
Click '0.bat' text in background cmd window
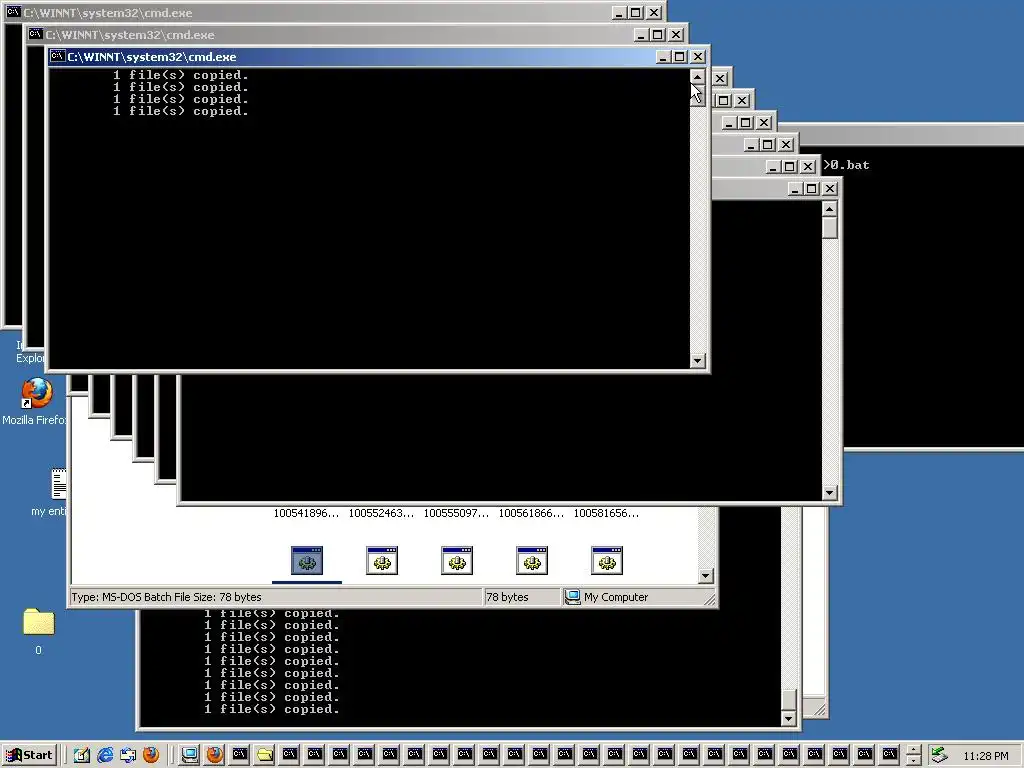click(850, 165)
